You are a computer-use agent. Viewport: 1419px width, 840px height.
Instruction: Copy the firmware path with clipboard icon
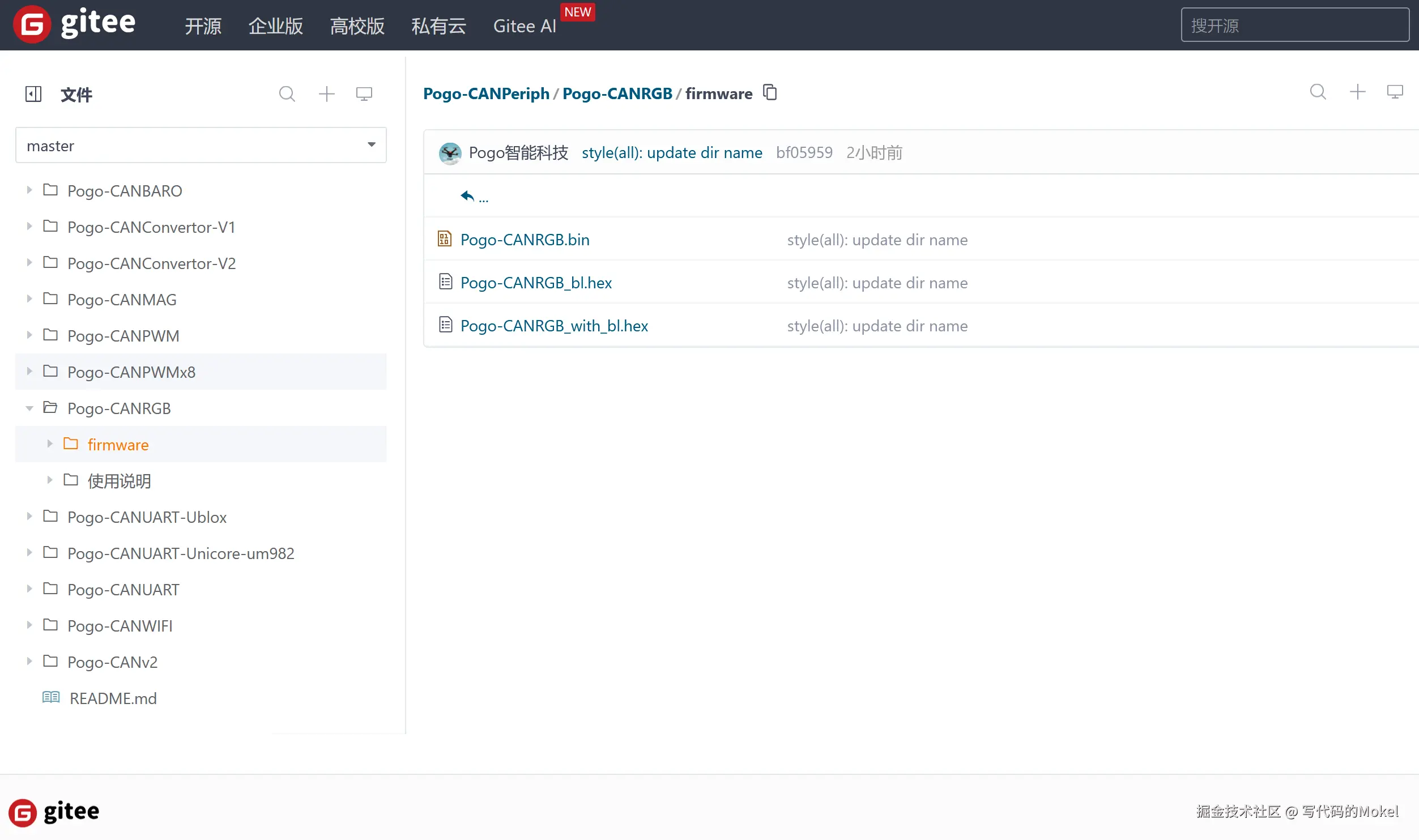[770, 92]
